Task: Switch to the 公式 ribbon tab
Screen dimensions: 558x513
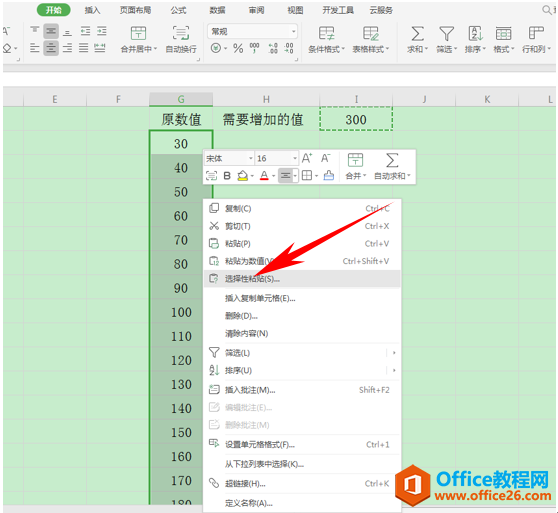Action: click(x=178, y=10)
